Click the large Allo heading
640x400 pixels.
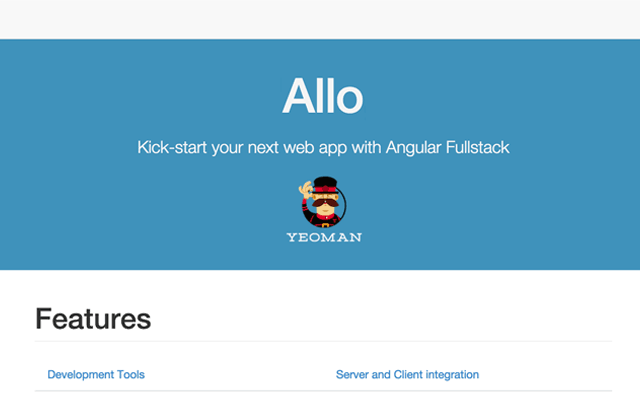tap(322, 96)
